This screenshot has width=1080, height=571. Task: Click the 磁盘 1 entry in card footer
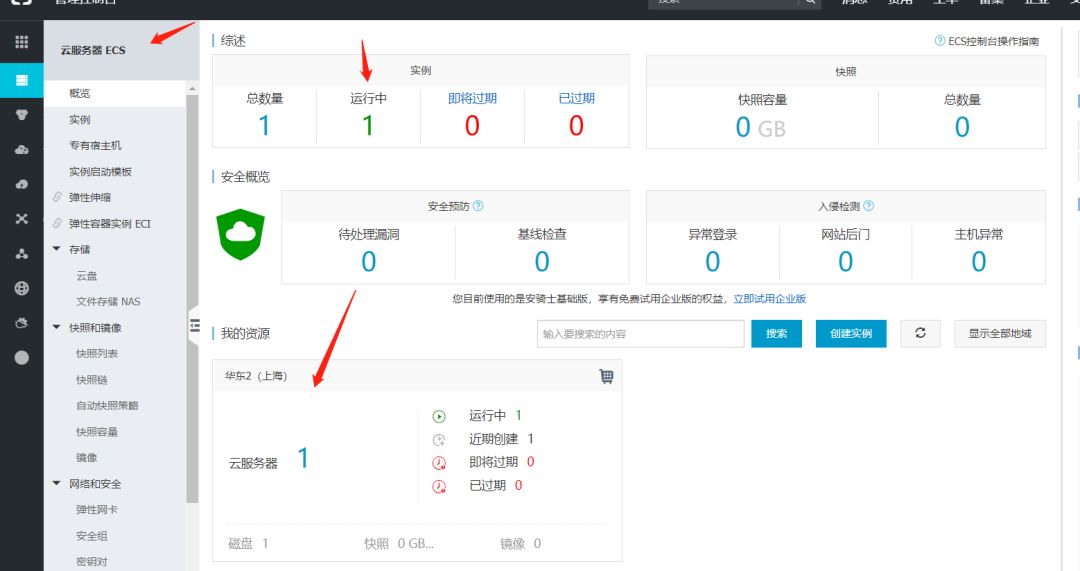point(248,543)
